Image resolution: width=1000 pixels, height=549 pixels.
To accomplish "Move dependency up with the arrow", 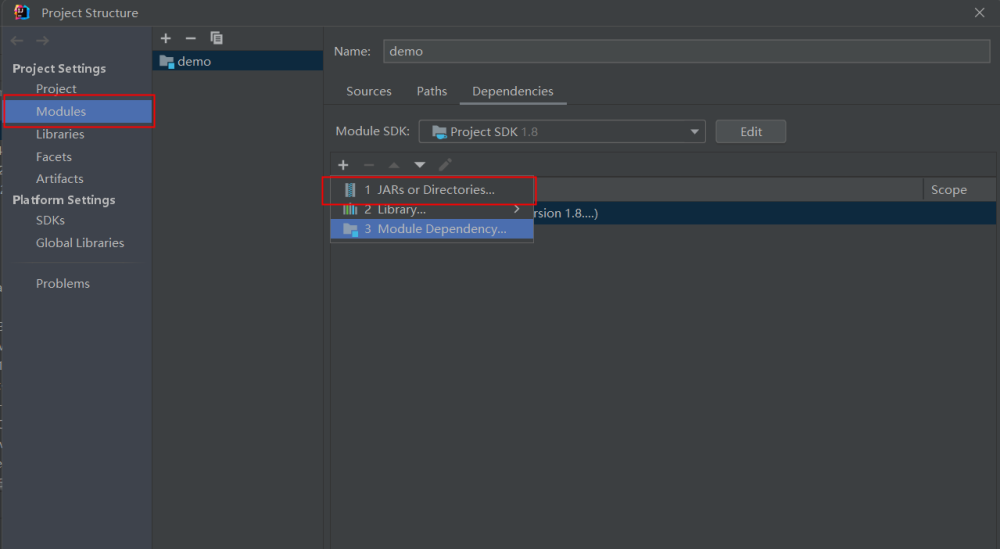I will 394,165.
